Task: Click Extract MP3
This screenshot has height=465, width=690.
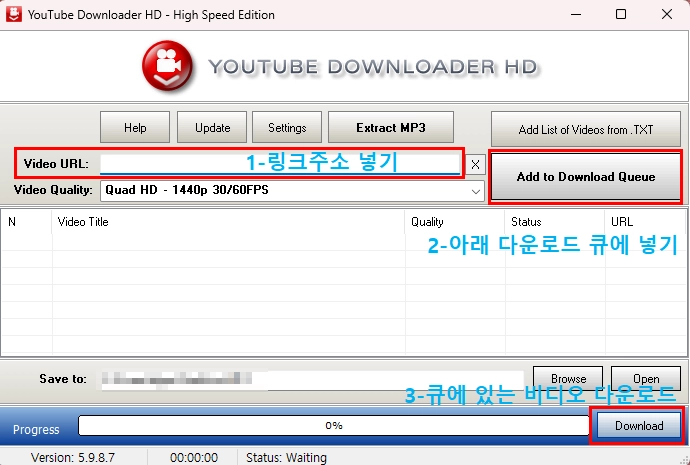Action: [x=391, y=128]
